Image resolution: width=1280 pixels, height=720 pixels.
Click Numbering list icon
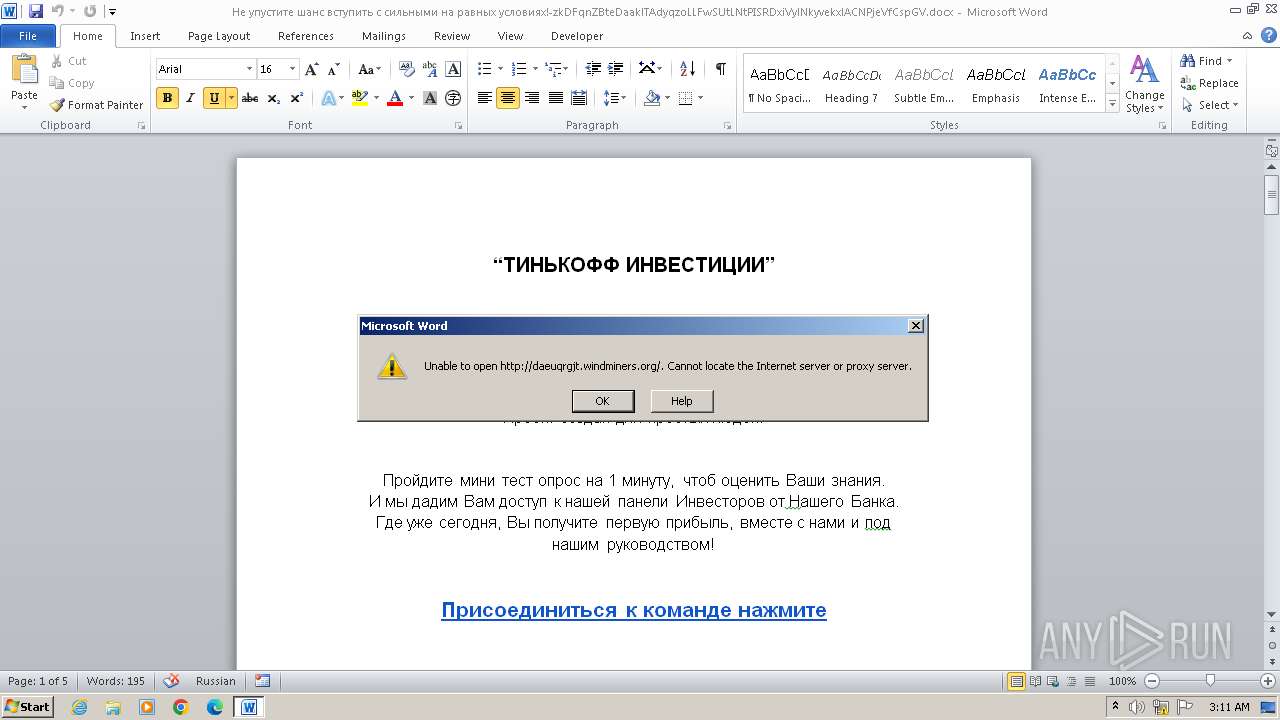point(519,69)
